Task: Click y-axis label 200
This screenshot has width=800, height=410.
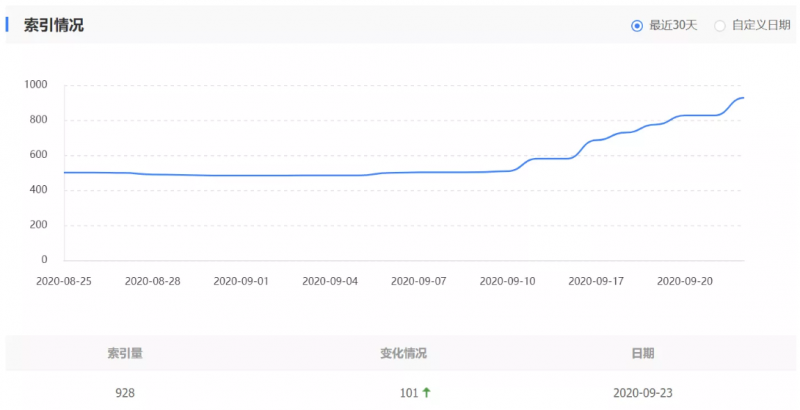Action: (38, 224)
